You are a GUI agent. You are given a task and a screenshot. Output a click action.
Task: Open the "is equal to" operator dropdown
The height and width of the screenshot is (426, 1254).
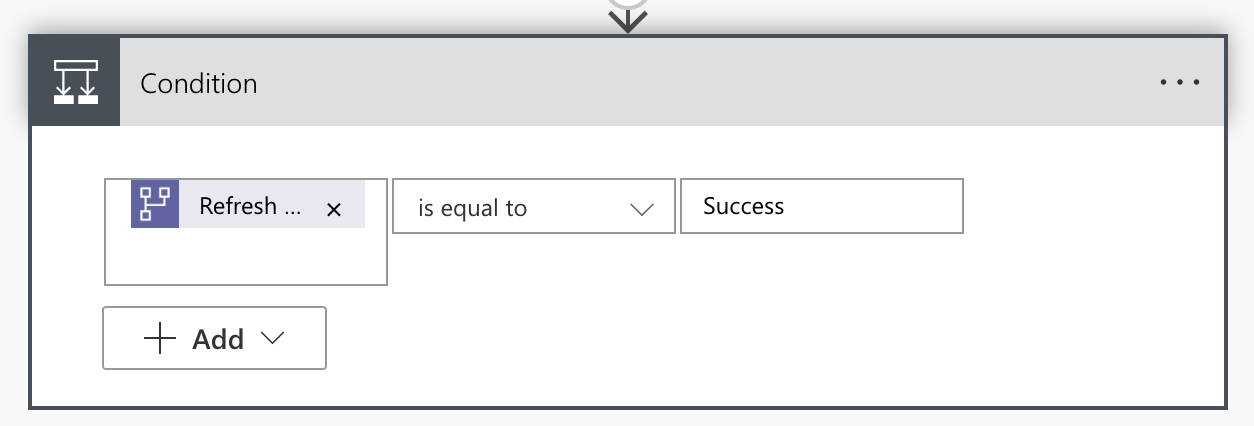[534, 206]
